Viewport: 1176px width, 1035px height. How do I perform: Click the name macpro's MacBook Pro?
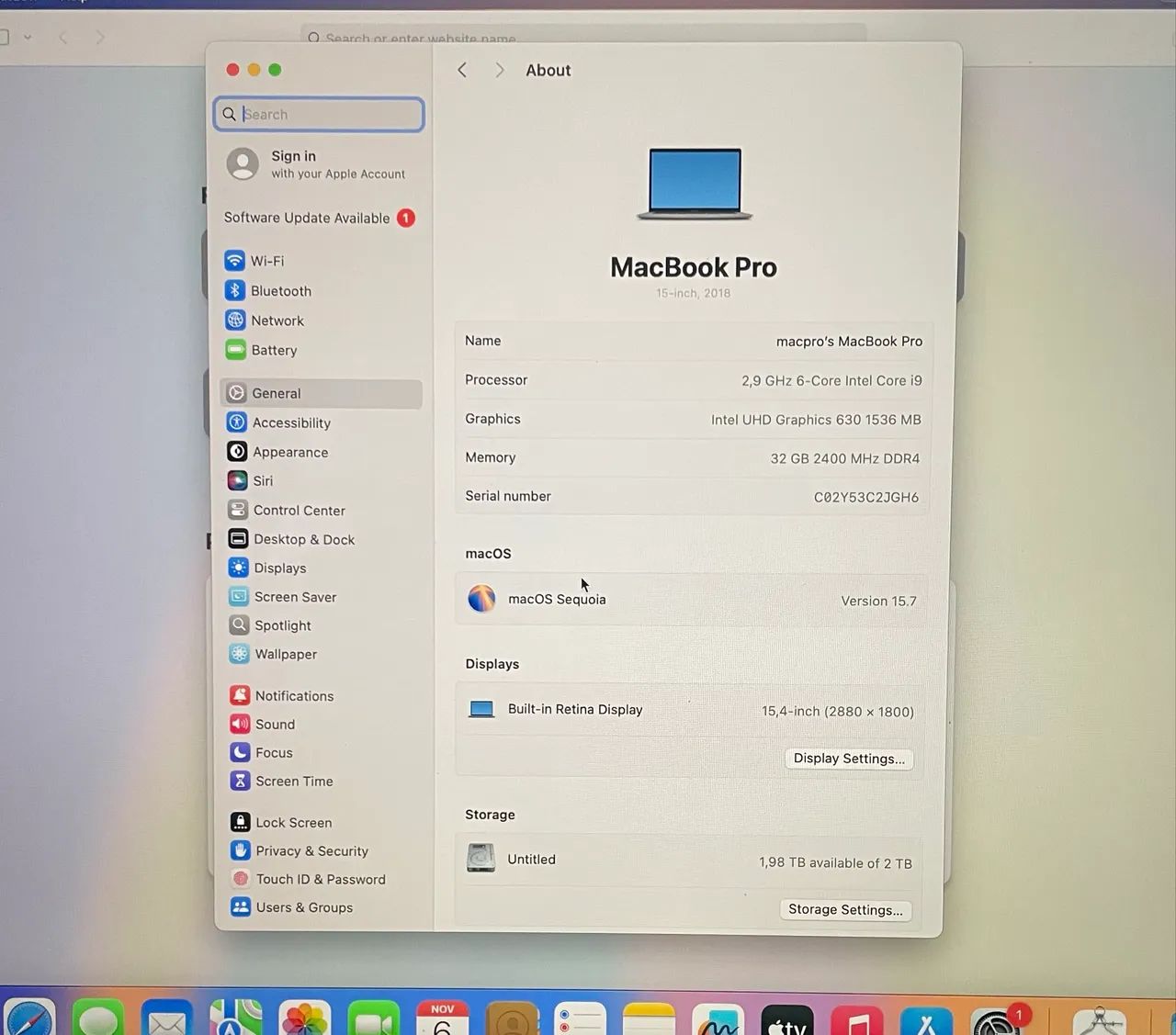[x=849, y=341]
